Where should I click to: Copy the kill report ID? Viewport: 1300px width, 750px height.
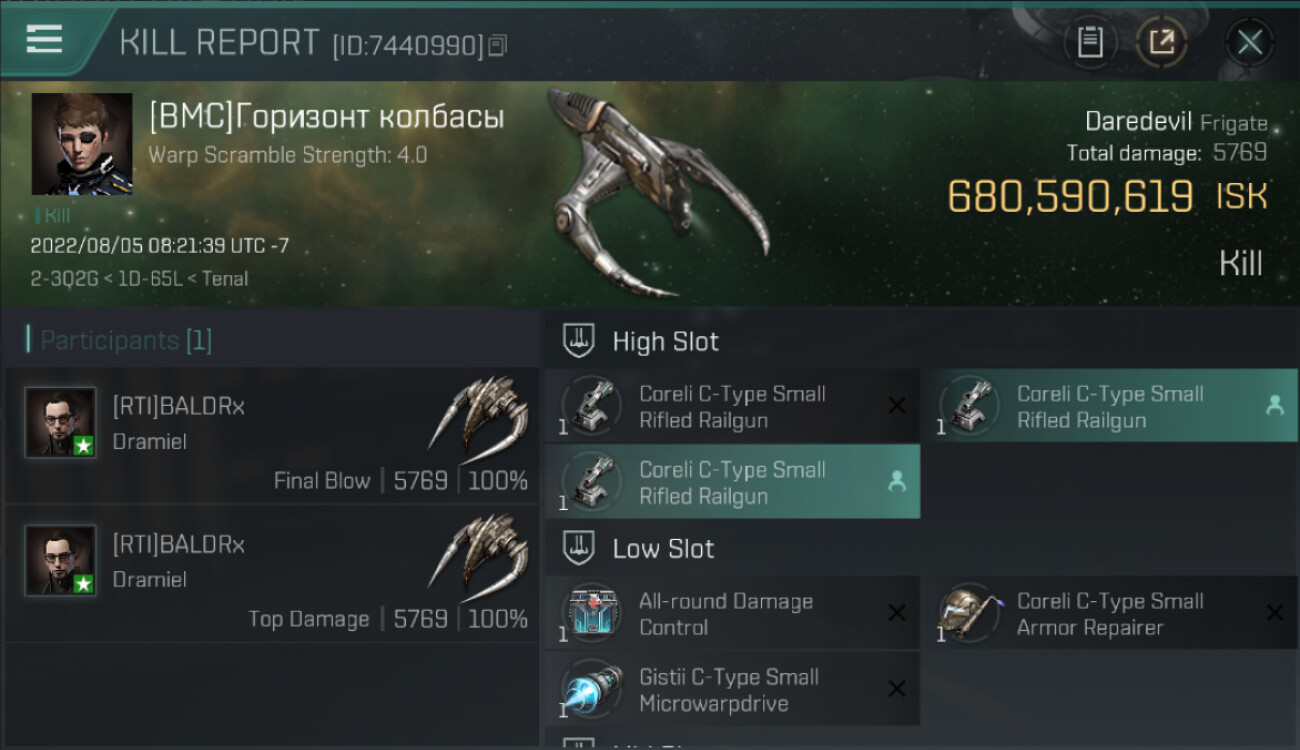click(498, 45)
